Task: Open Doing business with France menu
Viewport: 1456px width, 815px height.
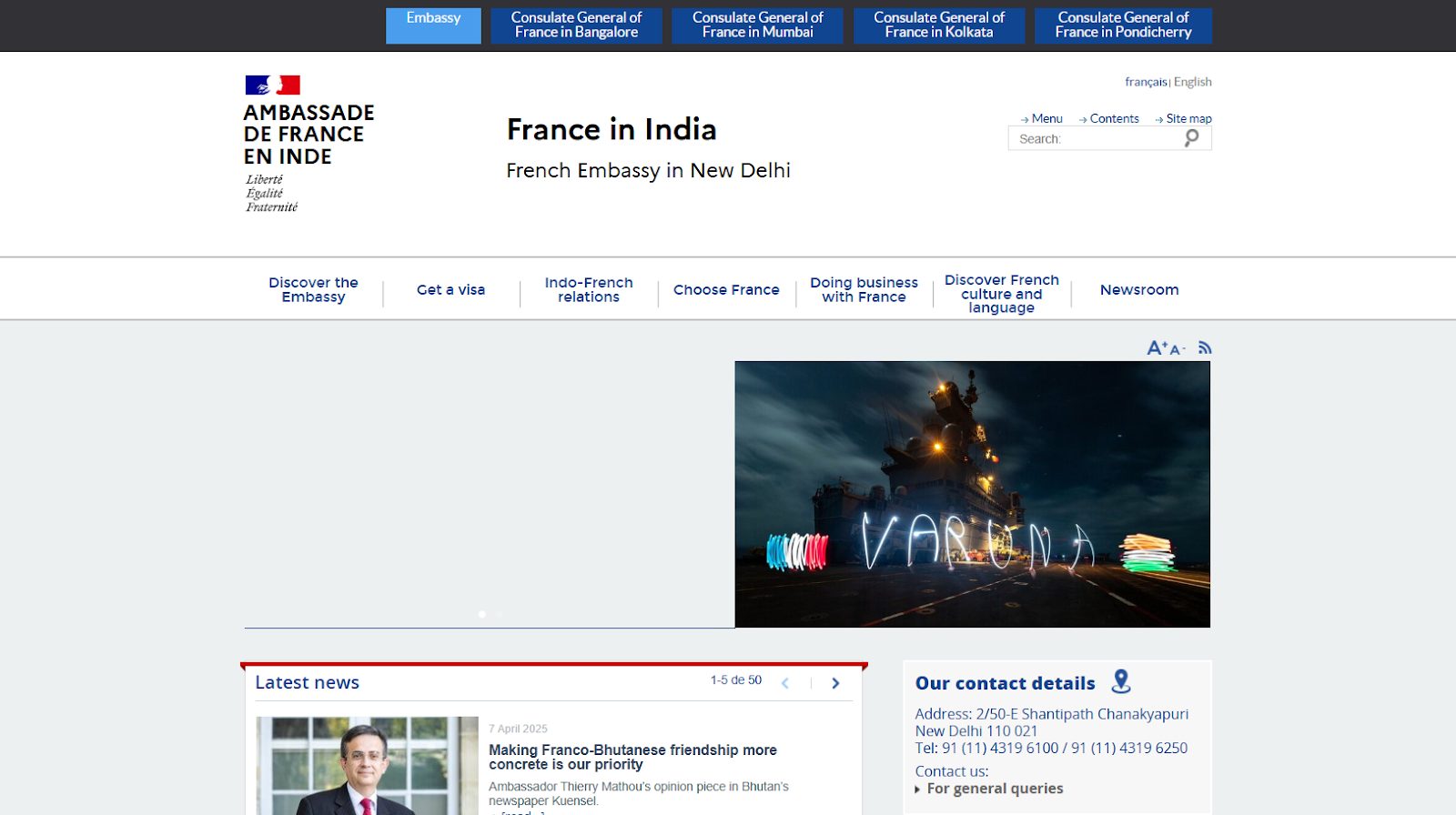Action: click(x=864, y=290)
